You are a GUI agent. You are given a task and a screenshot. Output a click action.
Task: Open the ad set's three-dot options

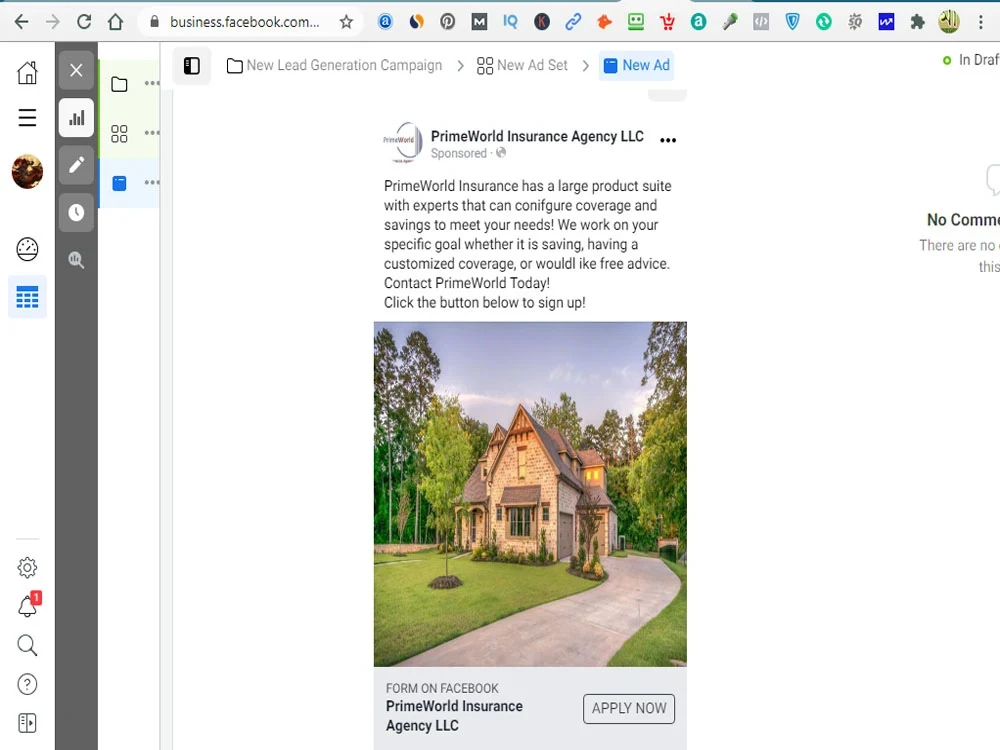click(152, 133)
